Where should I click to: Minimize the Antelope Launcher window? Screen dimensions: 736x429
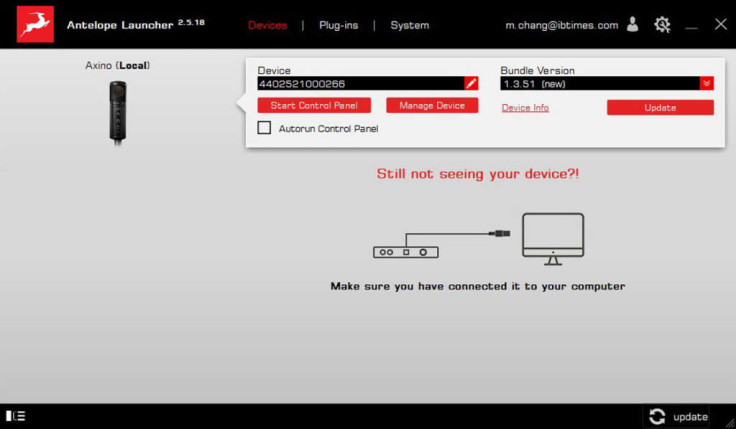(691, 28)
